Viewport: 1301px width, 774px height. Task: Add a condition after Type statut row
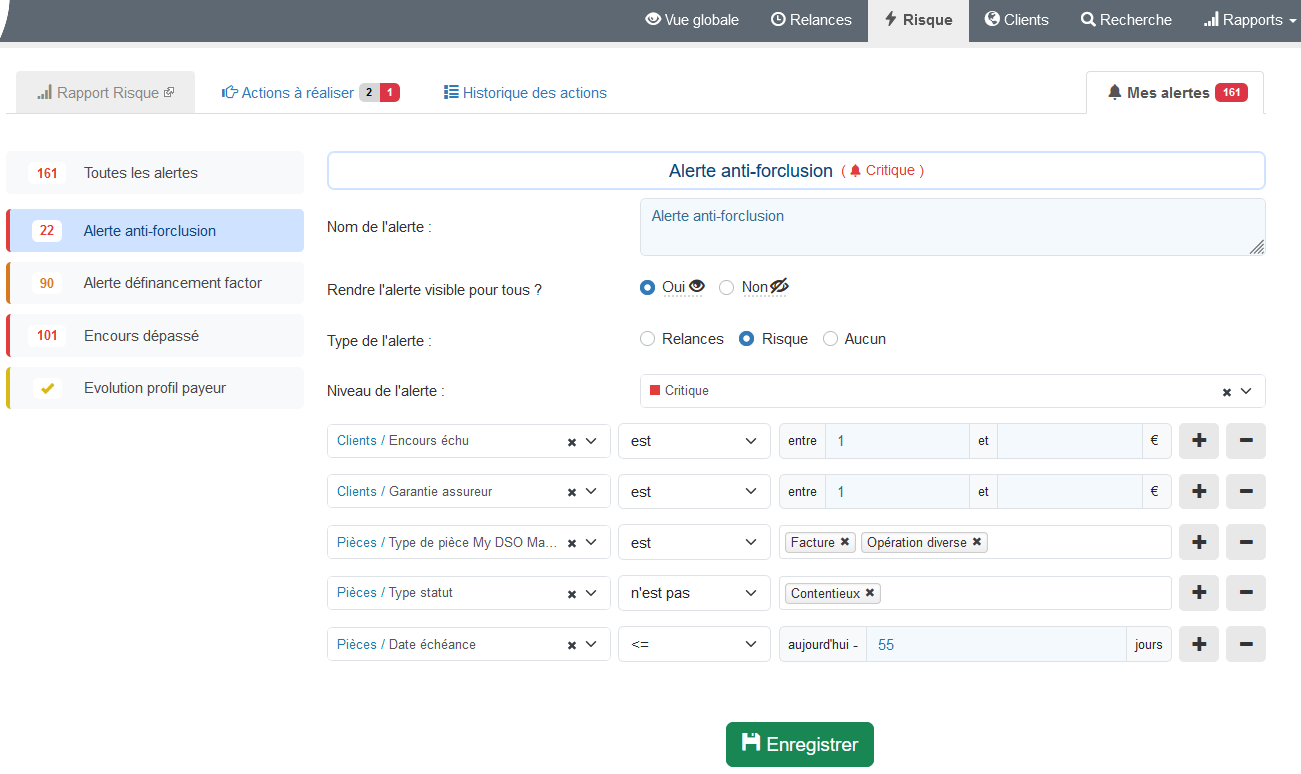1199,593
